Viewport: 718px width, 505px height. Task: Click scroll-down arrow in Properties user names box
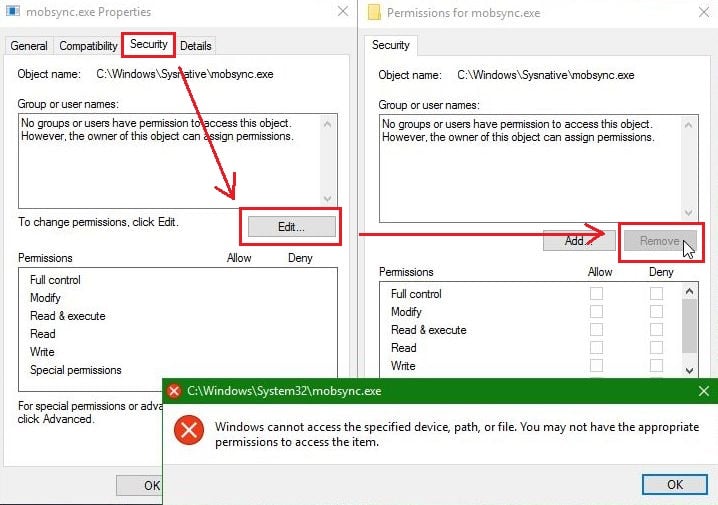click(x=327, y=199)
